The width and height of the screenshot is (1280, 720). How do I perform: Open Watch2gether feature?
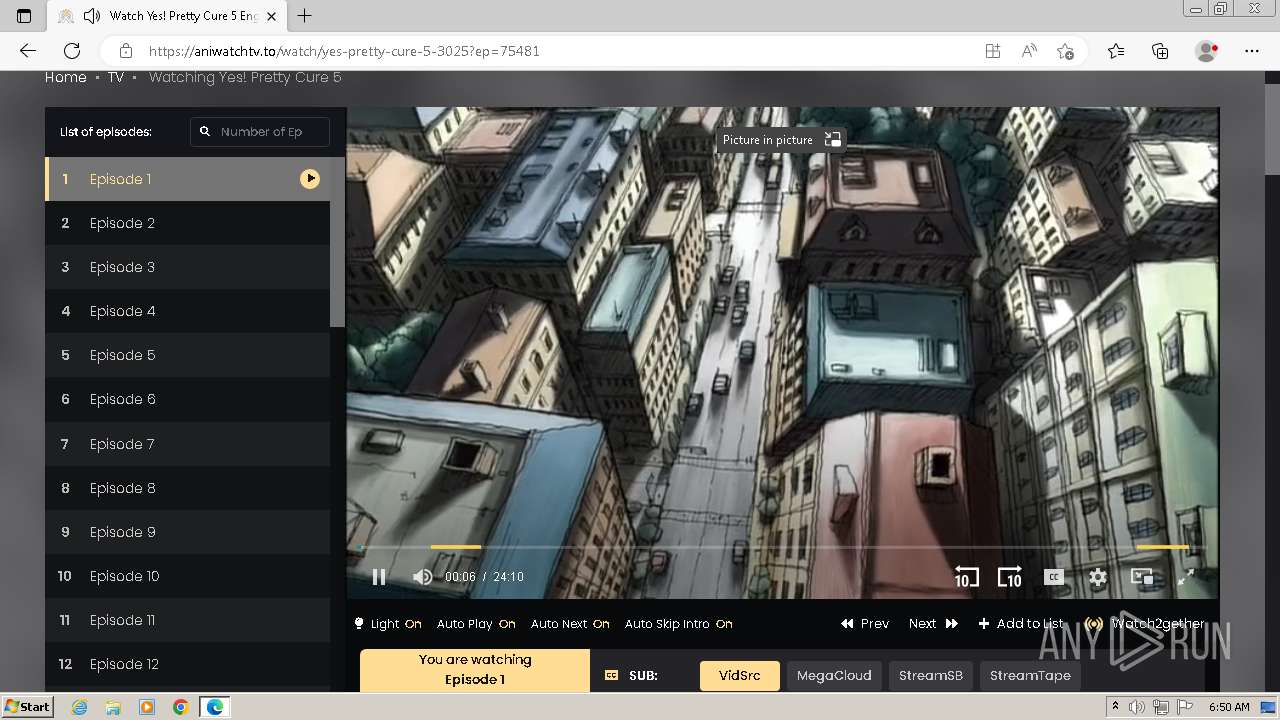coord(1145,623)
